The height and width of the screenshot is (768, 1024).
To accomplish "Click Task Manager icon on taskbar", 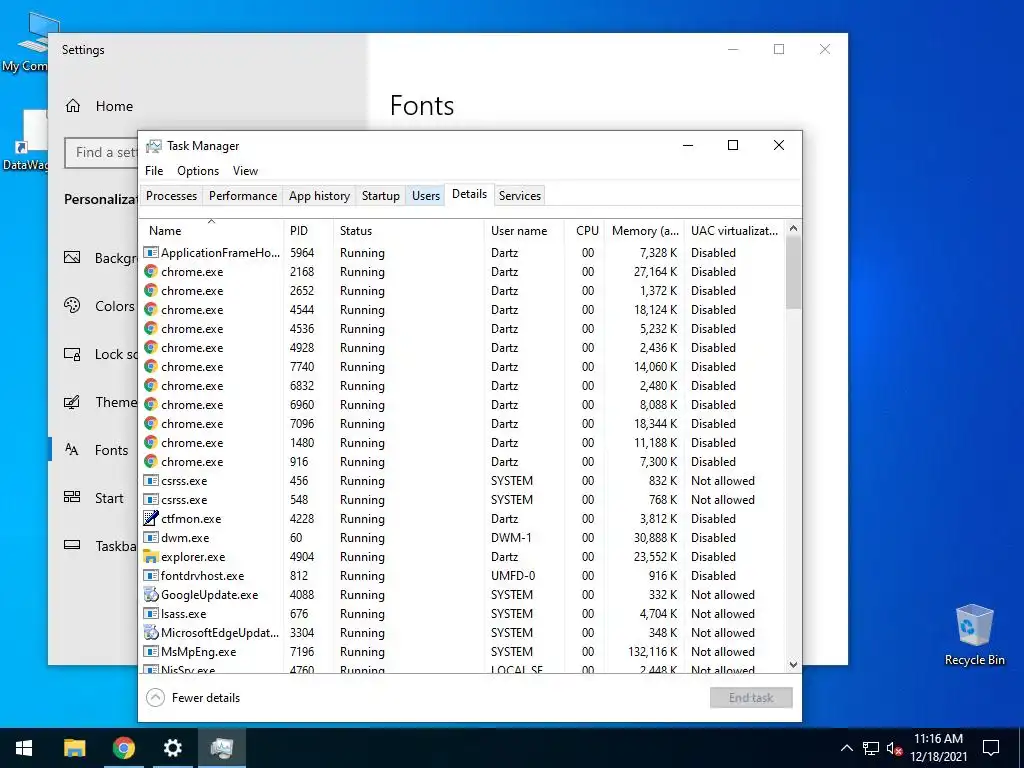I will (222, 748).
